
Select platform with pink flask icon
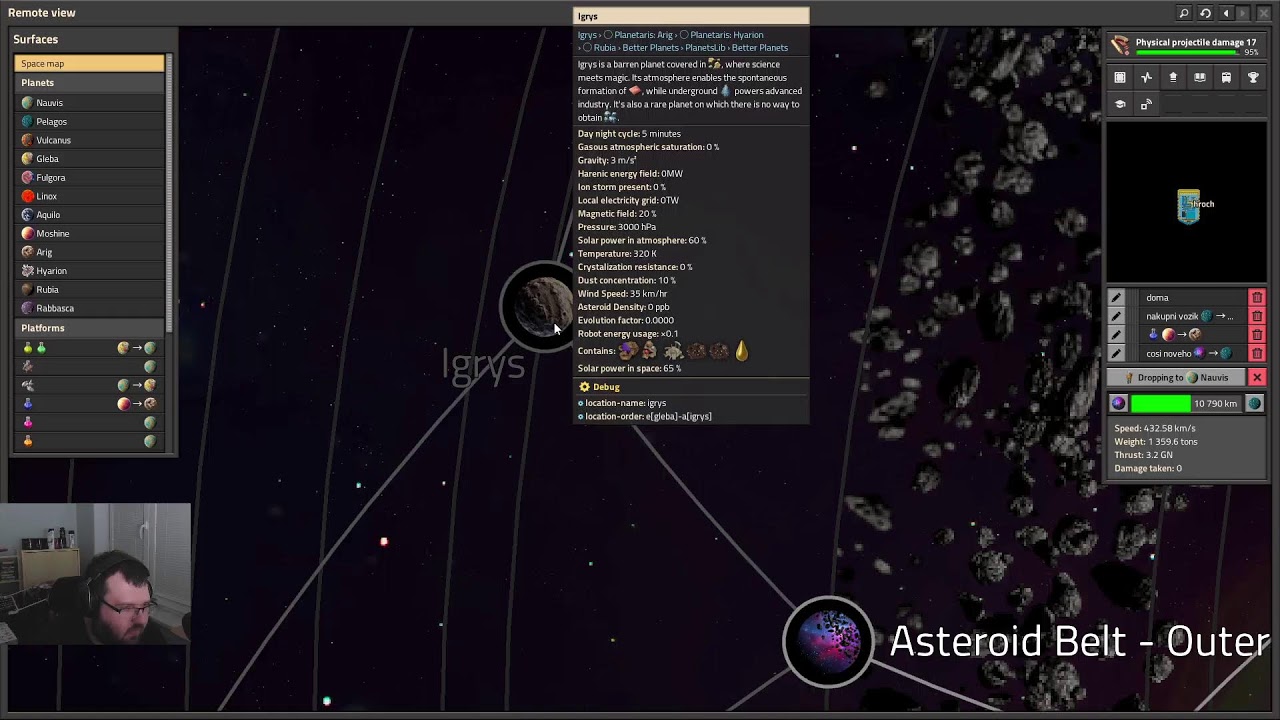(89, 422)
